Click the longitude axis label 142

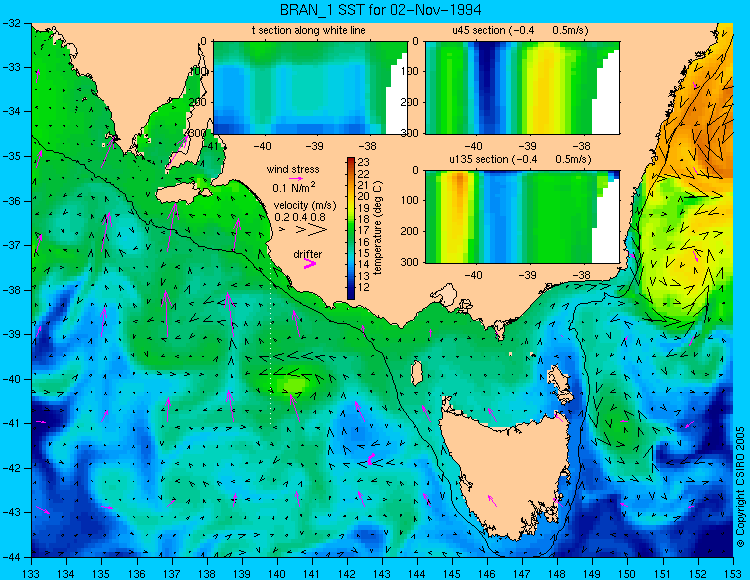(347, 574)
